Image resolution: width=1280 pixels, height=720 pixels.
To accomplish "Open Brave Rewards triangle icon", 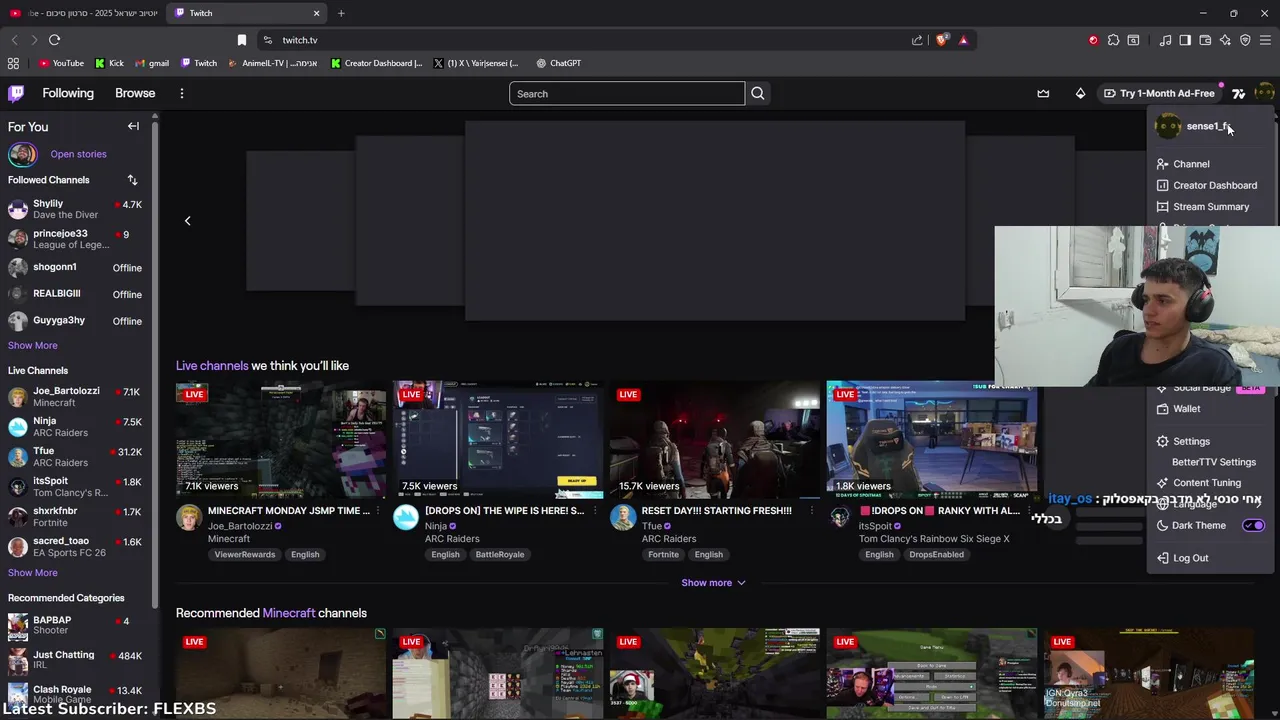I will [x=963, y=40].
